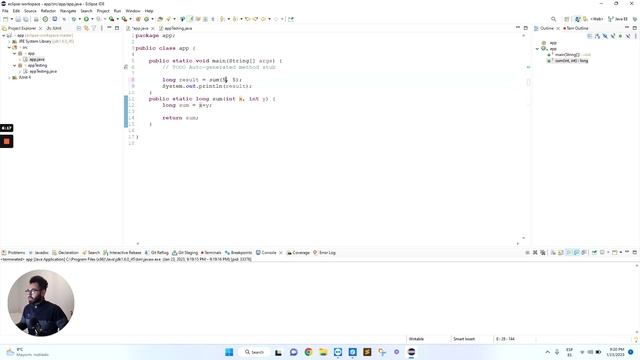Image resolution: width=640 pixels, height=360 pixels.
Task: Open Project Explorer filter icon
Action: (x=94, y=28)
